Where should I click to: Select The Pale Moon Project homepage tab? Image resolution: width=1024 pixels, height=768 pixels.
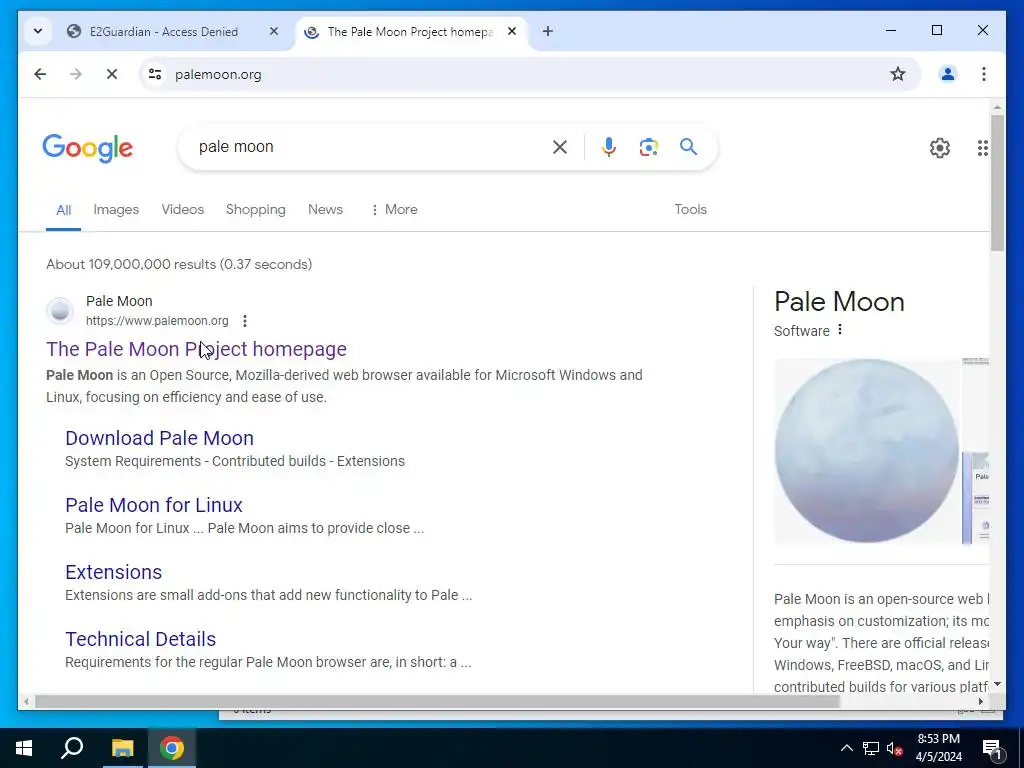tap(409, 31)
